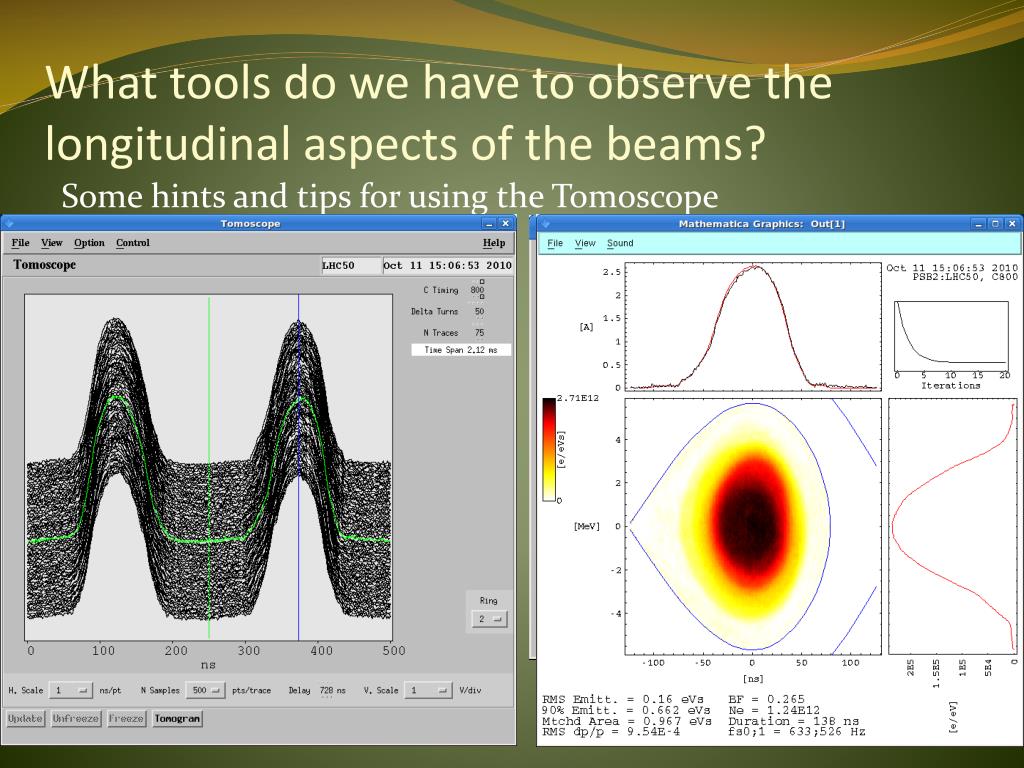Open the View menu in Tomoscope window
Screen dimensions: 1024x768
52,242
